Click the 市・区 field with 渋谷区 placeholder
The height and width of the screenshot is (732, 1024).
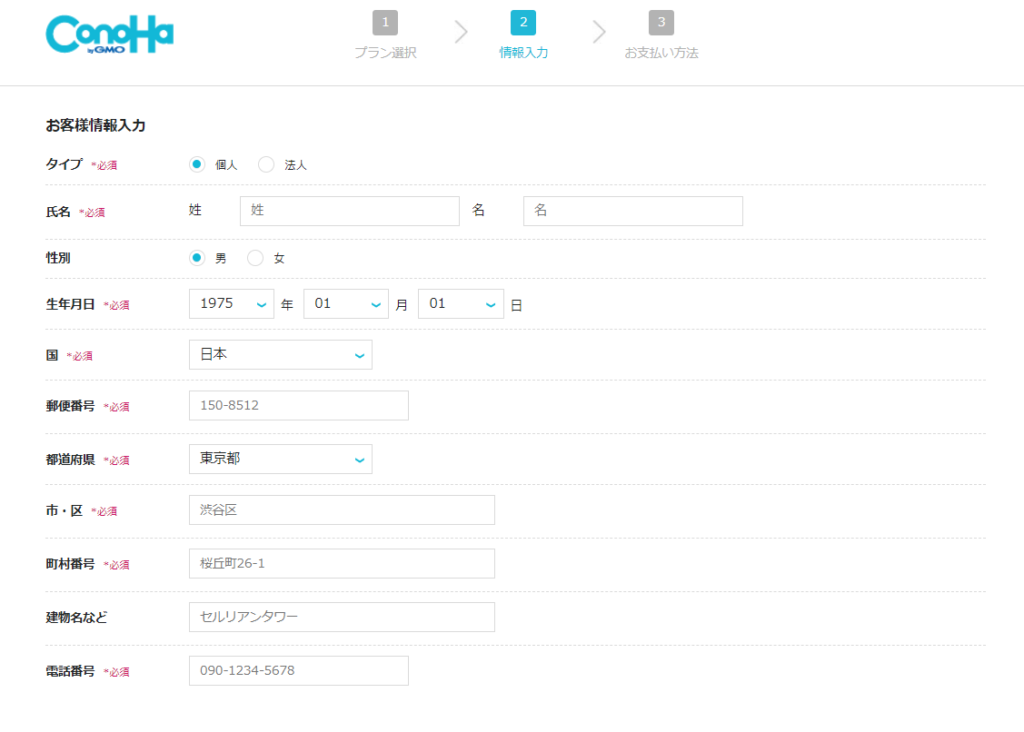pos(341,510)
